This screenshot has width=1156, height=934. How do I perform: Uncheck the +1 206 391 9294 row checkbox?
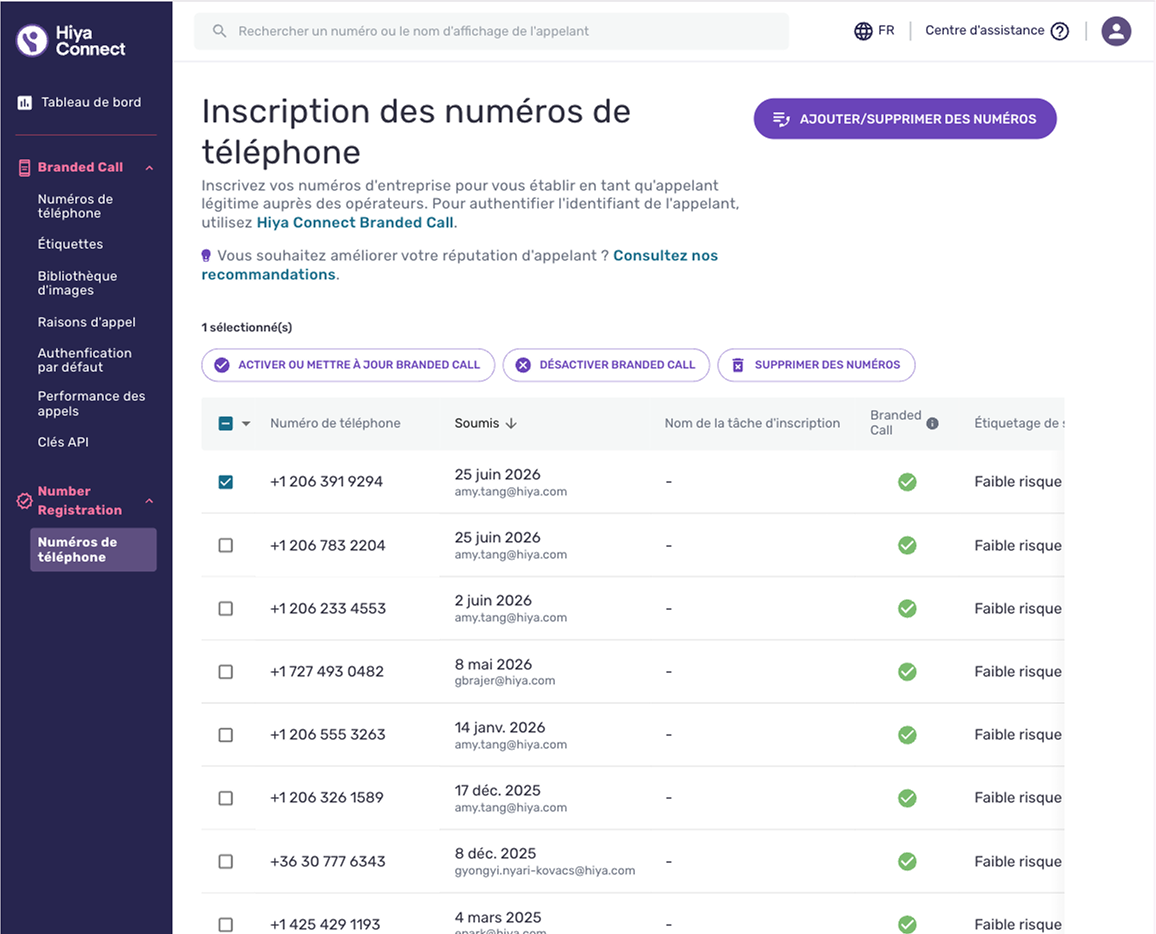[x=226, y=482]
